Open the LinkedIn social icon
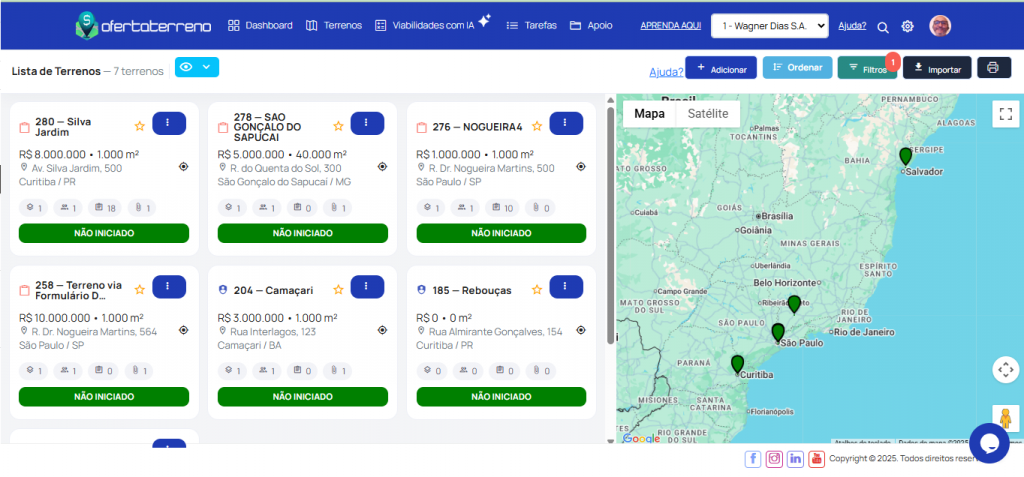Screen dimensions: 1024x477 (x=795, y=459)
